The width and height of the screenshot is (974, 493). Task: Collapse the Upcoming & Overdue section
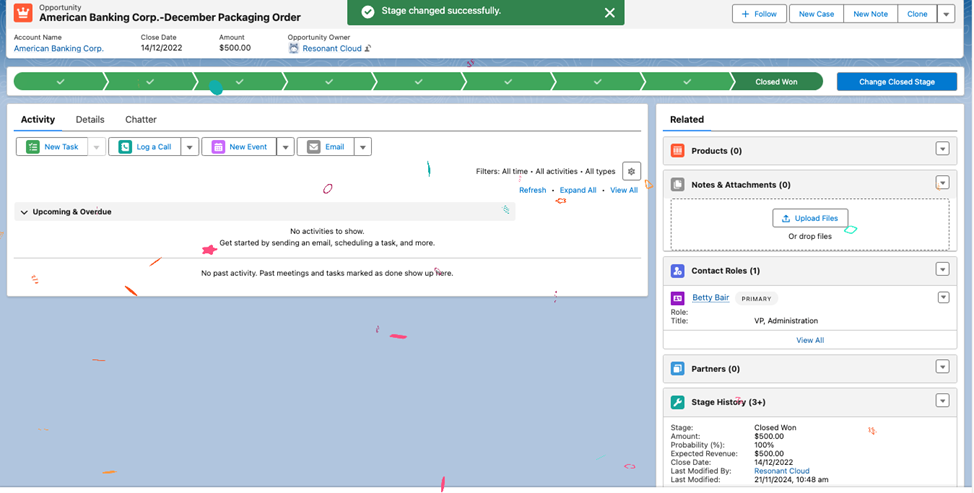click(24, 212)
